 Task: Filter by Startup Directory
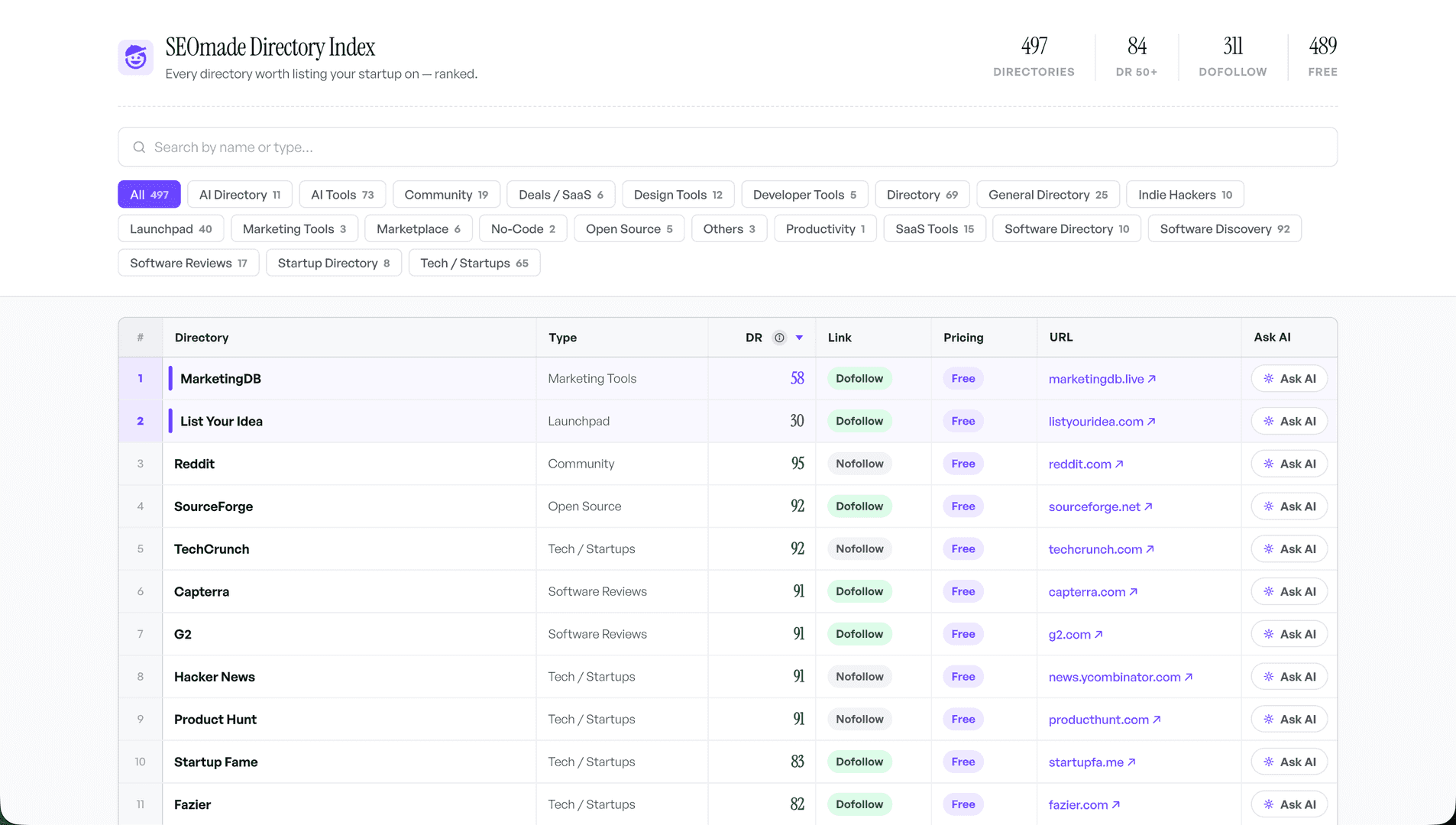[x=334, y=264]
